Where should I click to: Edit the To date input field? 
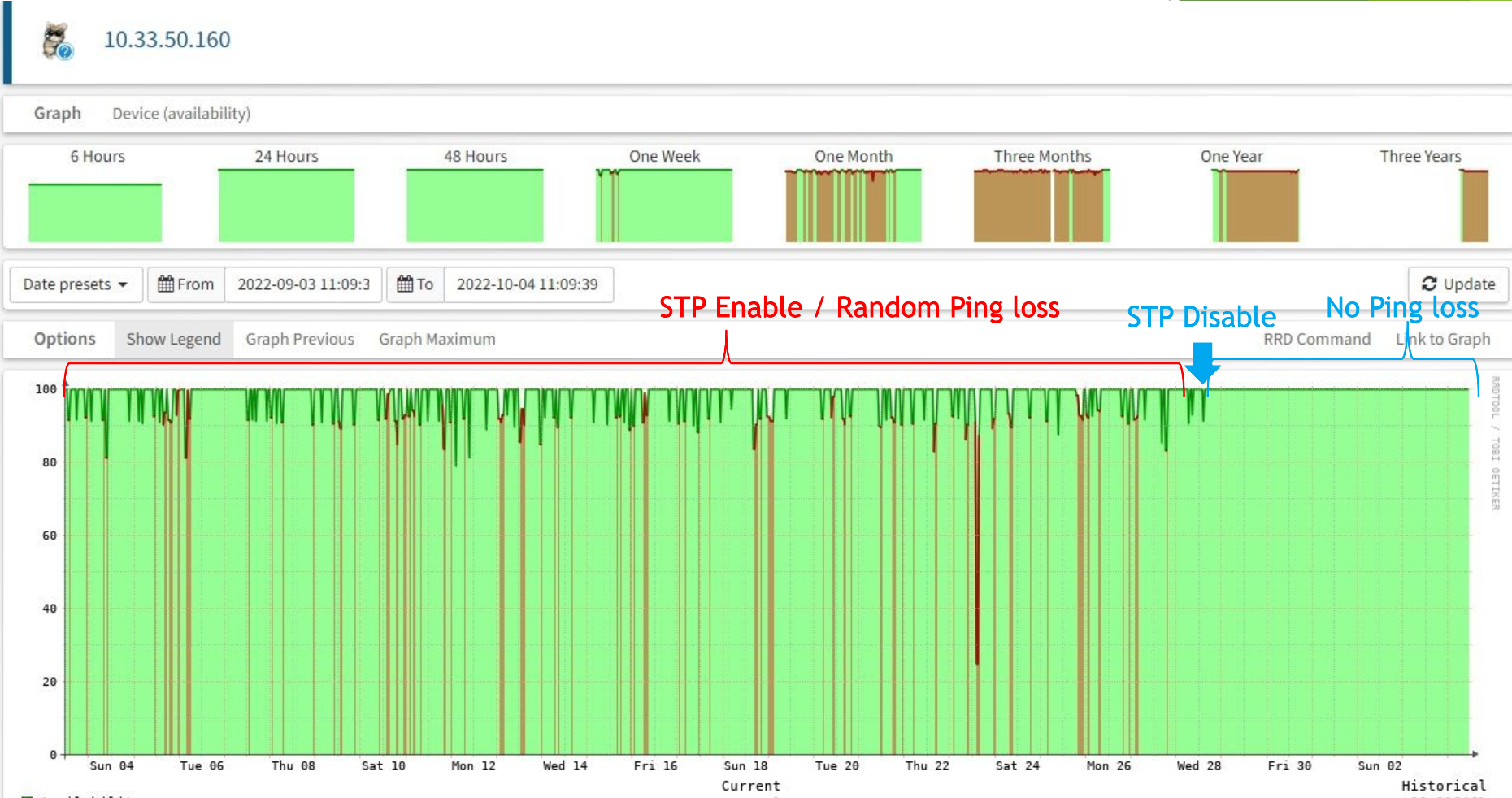click(528, 284)
